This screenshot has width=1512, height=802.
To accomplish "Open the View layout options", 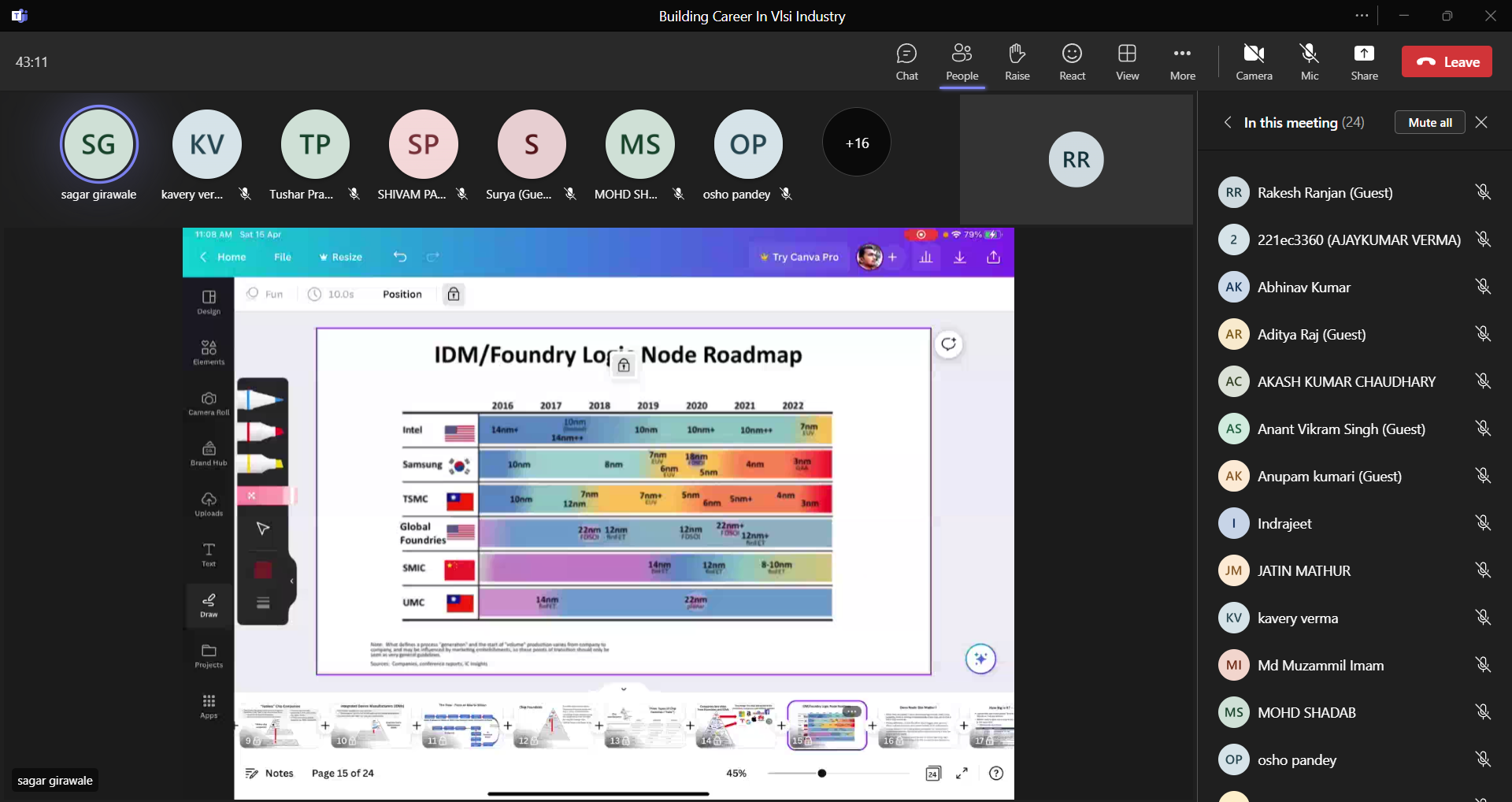I will (x=1127, y=62).
